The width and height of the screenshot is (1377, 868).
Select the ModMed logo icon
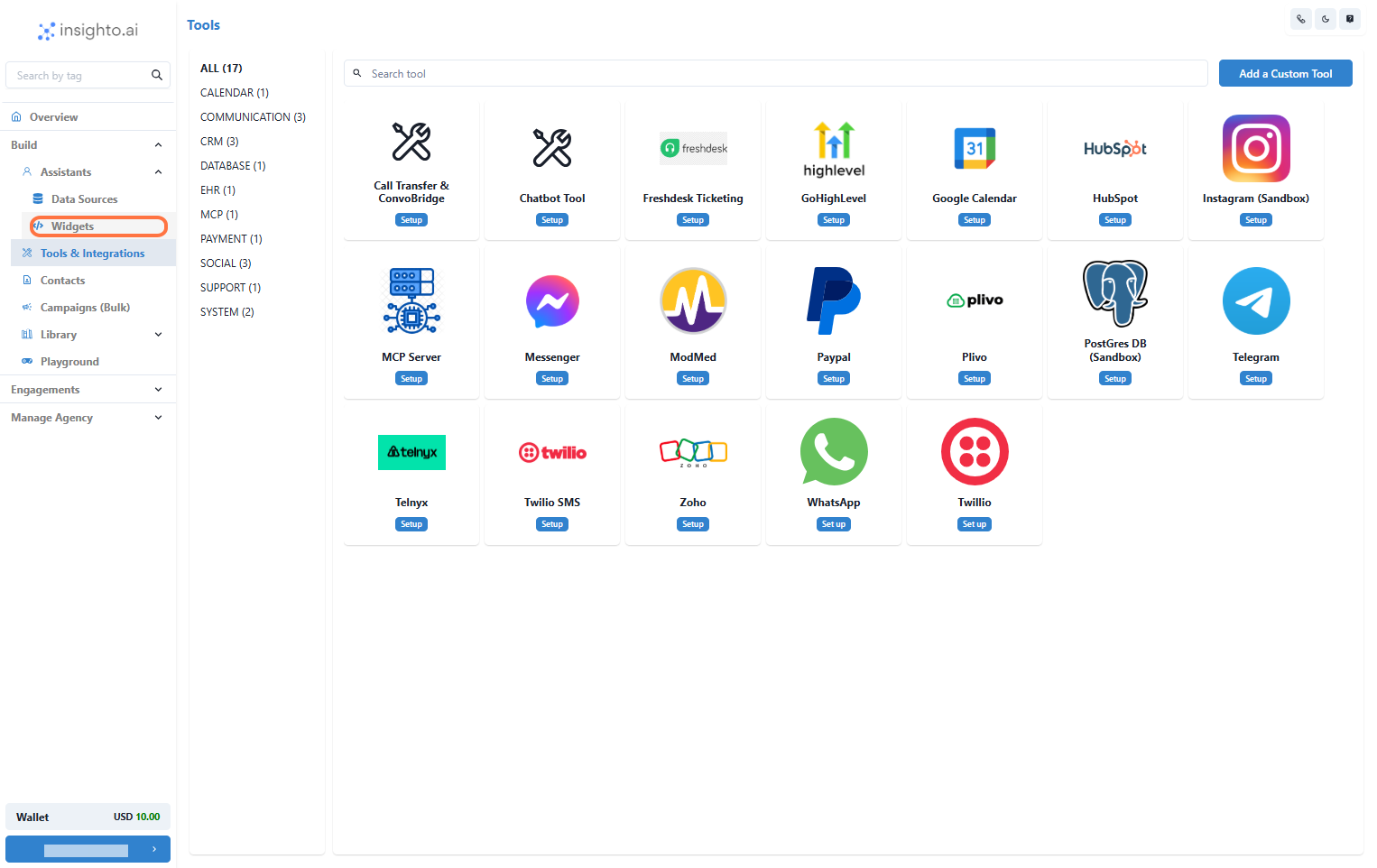(x=693, y=300)
